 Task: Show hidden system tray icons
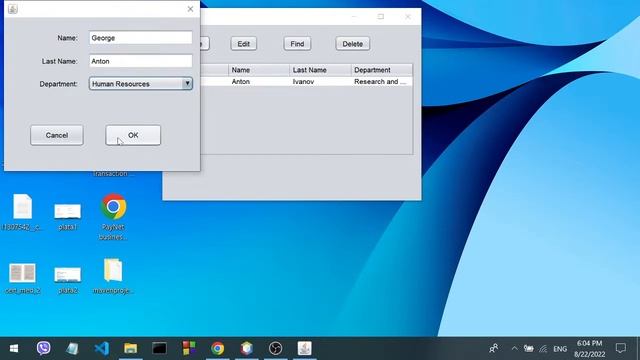[x=514, y=348]
